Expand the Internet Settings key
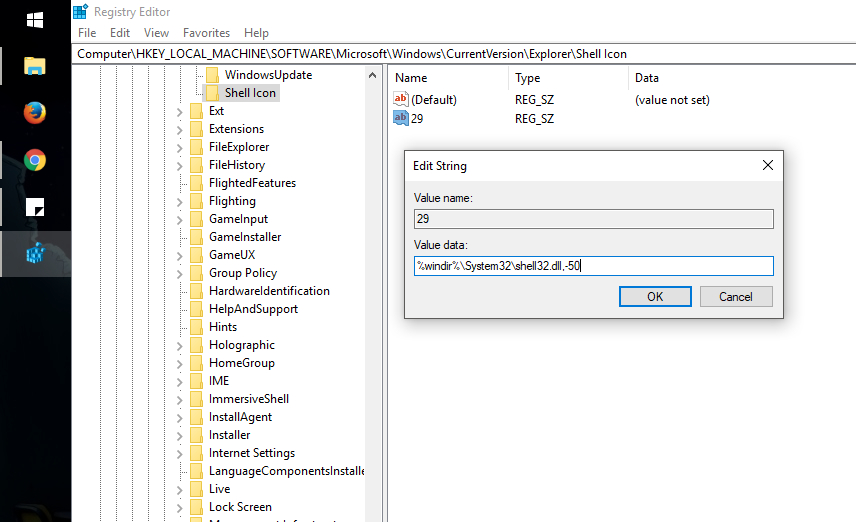Image resolution: width=856 pixels, height=522 pixels. 180,454
